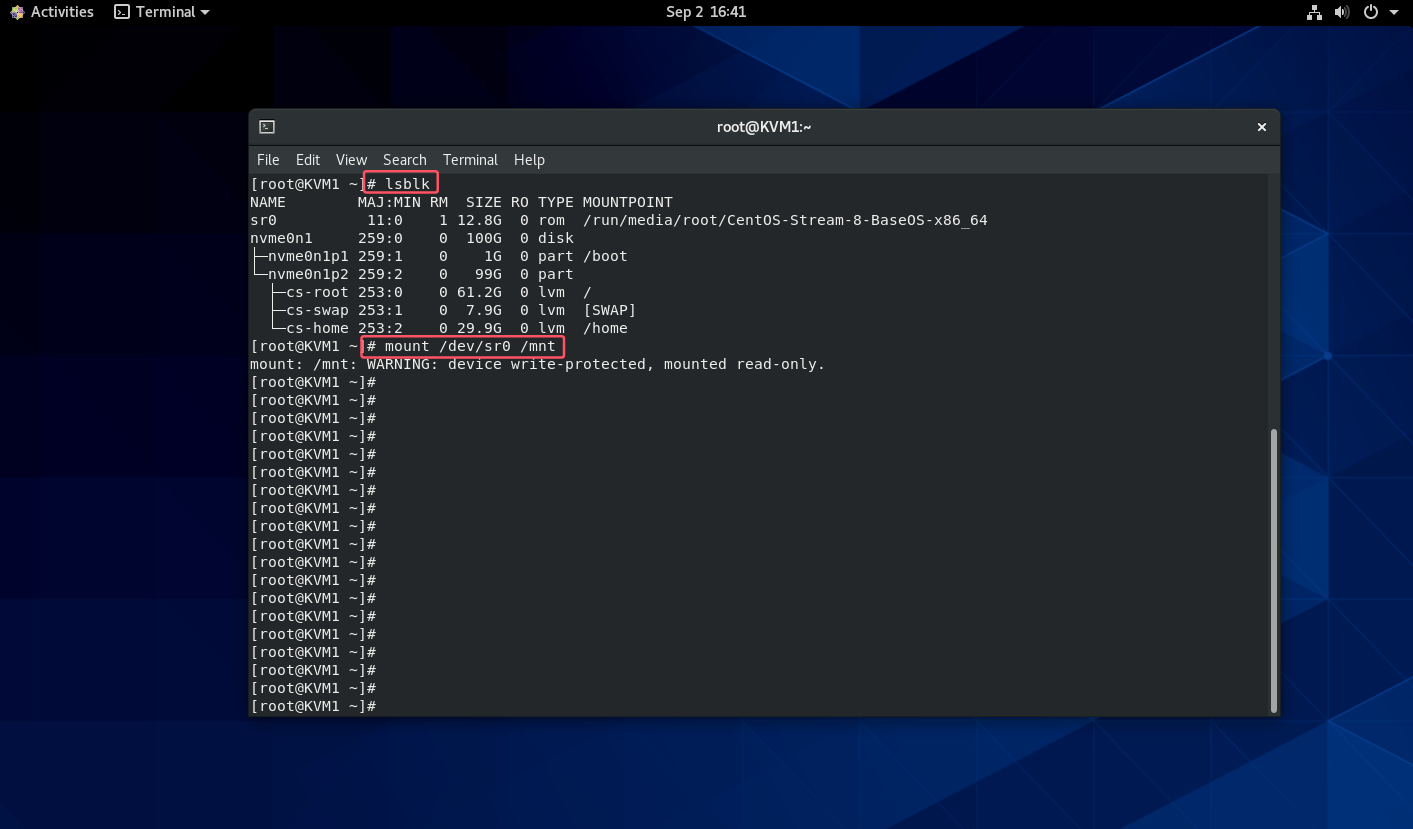Open the clock showing Sep 2 16:41
The height and width of the screenshot is (829, 1413).
[706, 12]
